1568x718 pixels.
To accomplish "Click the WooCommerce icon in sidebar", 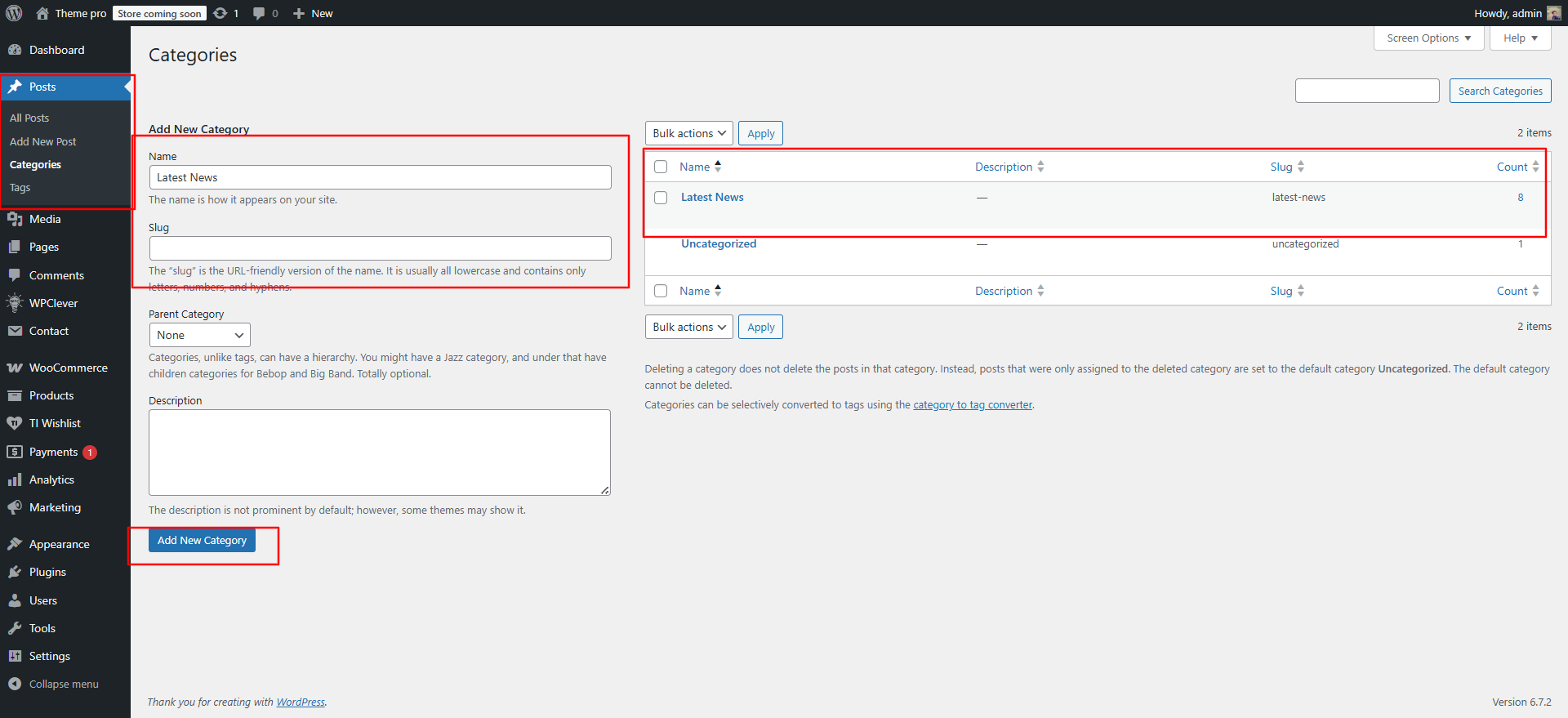I will 15,368.
